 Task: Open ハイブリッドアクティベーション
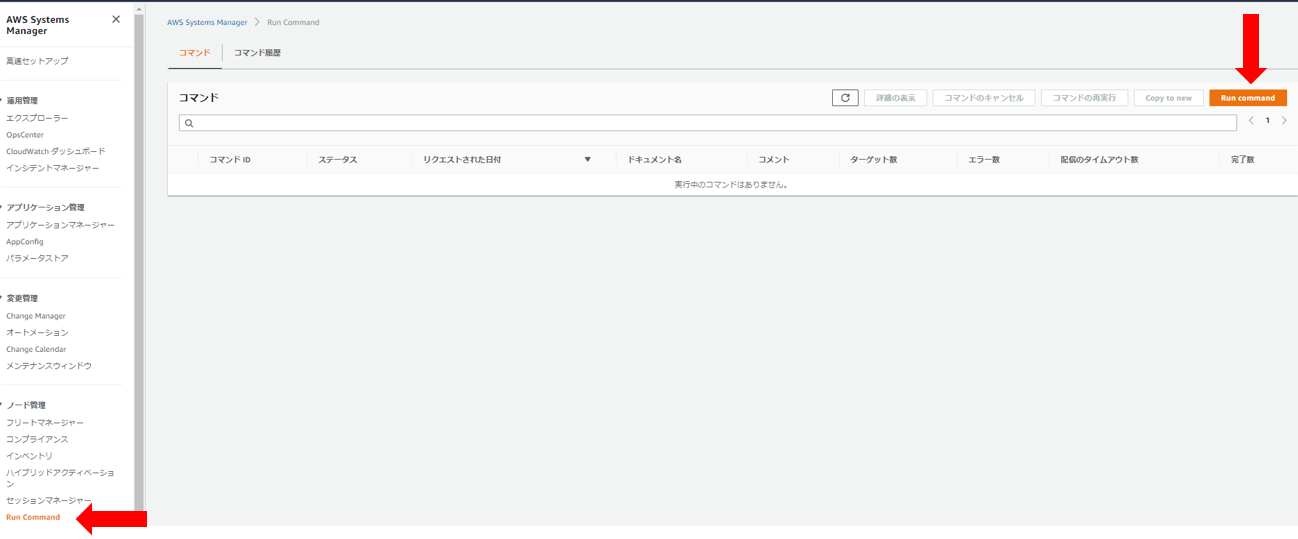coord(60,477)
